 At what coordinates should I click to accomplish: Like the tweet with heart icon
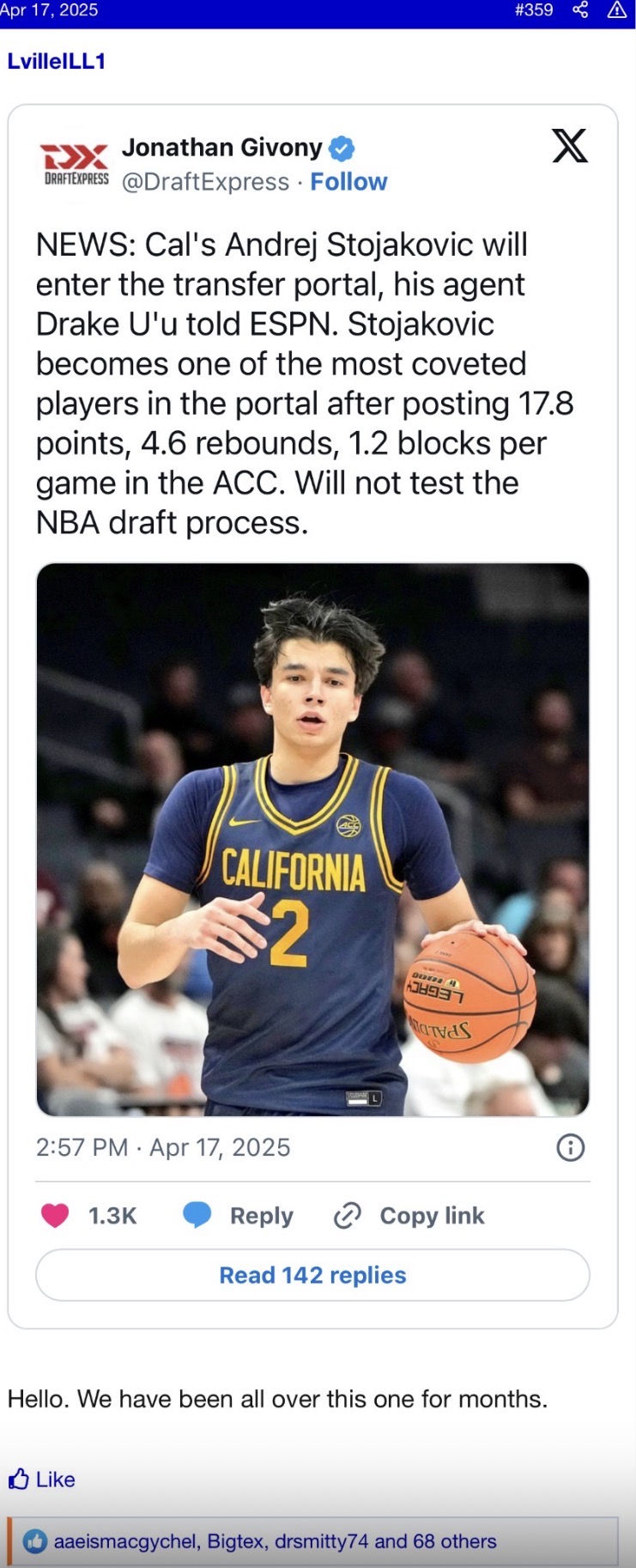(56, 1215)
